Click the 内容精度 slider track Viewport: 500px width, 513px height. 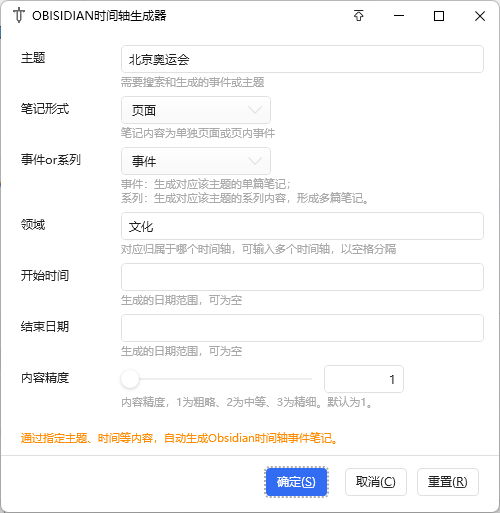click(217, 379)
